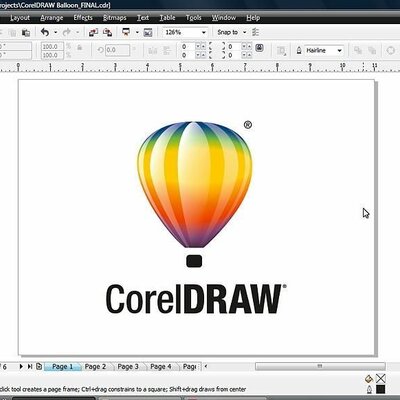Click the black outline color swatch
This screenshot has width=400, height=400.
[381, 389]
